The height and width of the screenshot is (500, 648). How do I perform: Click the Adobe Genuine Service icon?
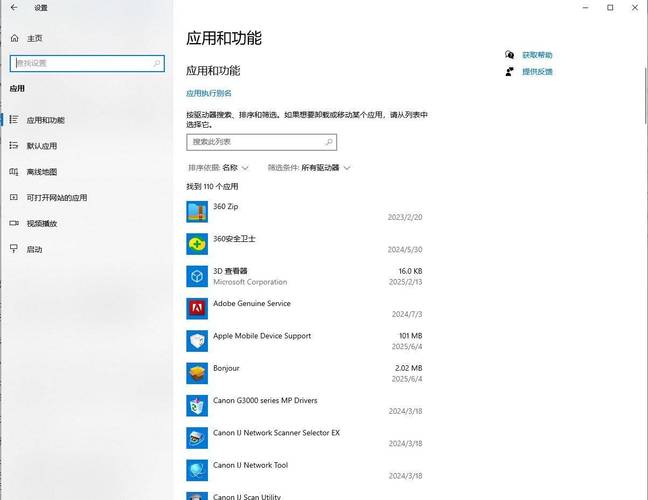pos(197,309)
